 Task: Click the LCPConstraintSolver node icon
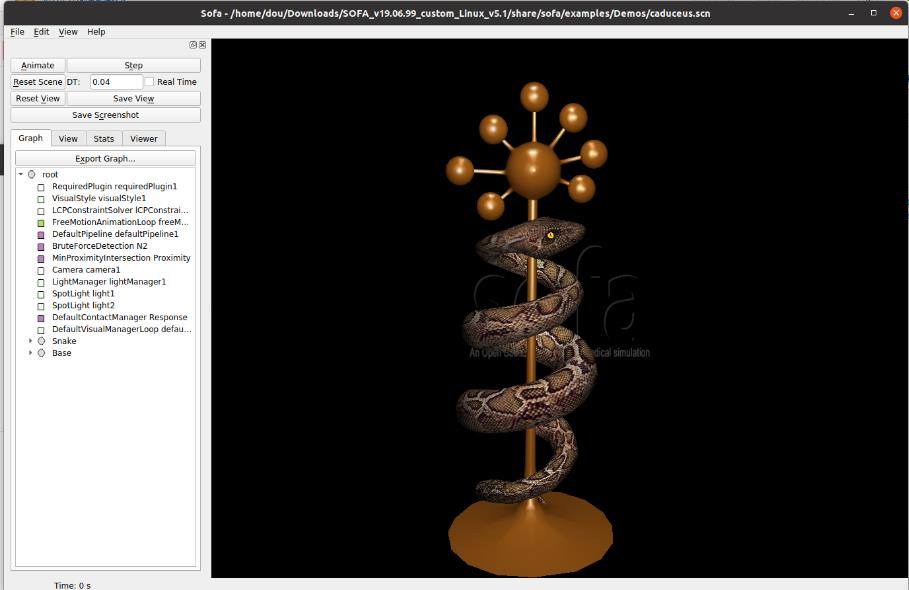pos(41,211)
